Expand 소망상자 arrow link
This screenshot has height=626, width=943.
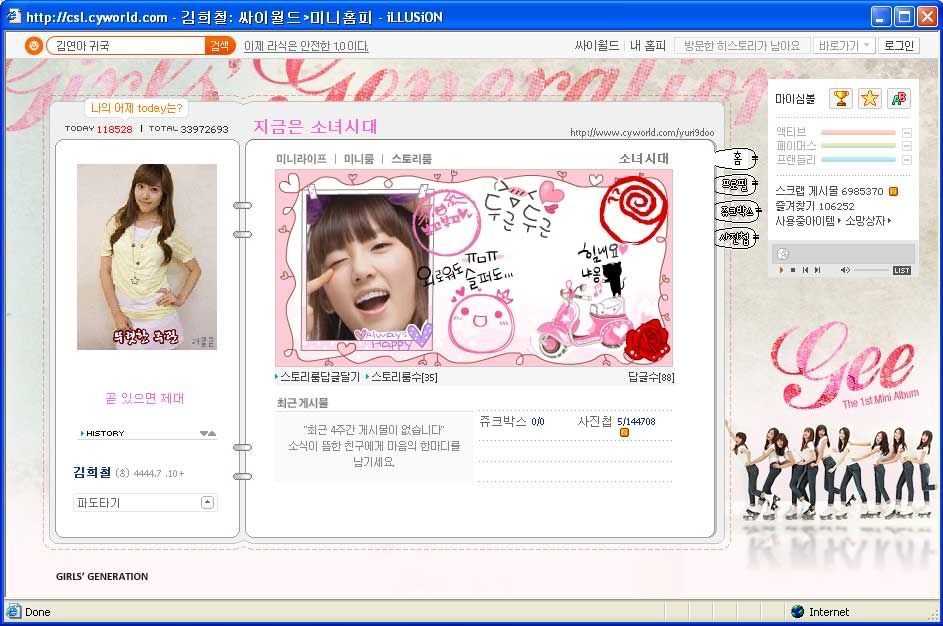click(868, 221)
